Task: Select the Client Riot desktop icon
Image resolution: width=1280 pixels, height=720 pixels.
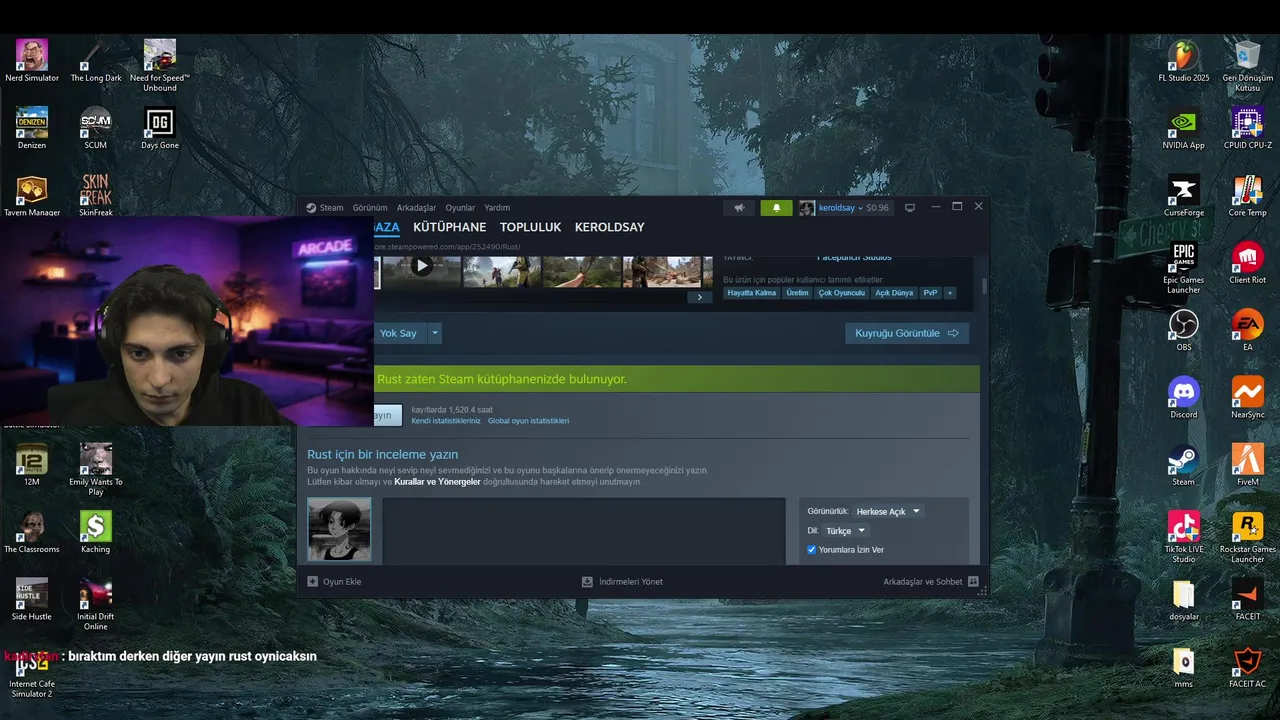Action: click(1248, 262)
